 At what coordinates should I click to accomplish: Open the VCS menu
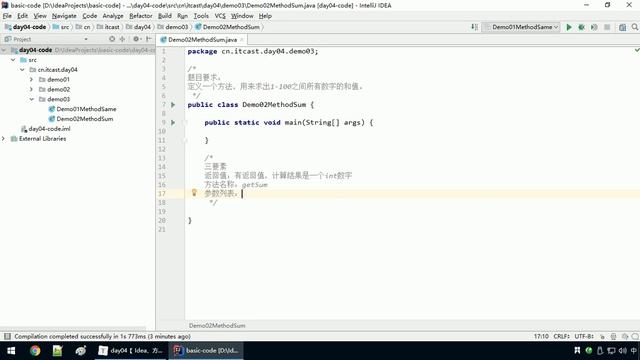pos(220,16)
